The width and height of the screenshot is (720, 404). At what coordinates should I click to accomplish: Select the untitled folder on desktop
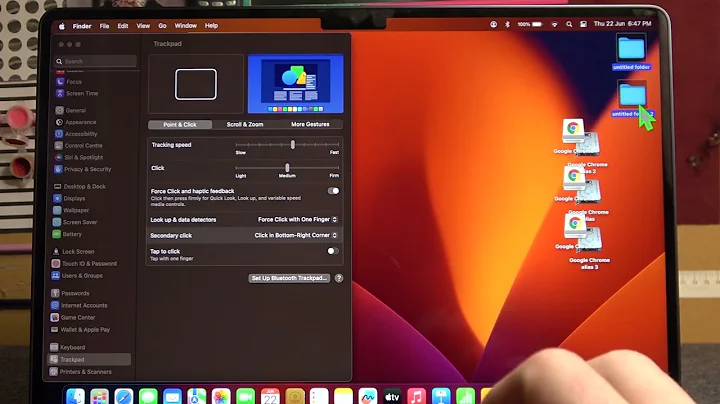point(631,52)
